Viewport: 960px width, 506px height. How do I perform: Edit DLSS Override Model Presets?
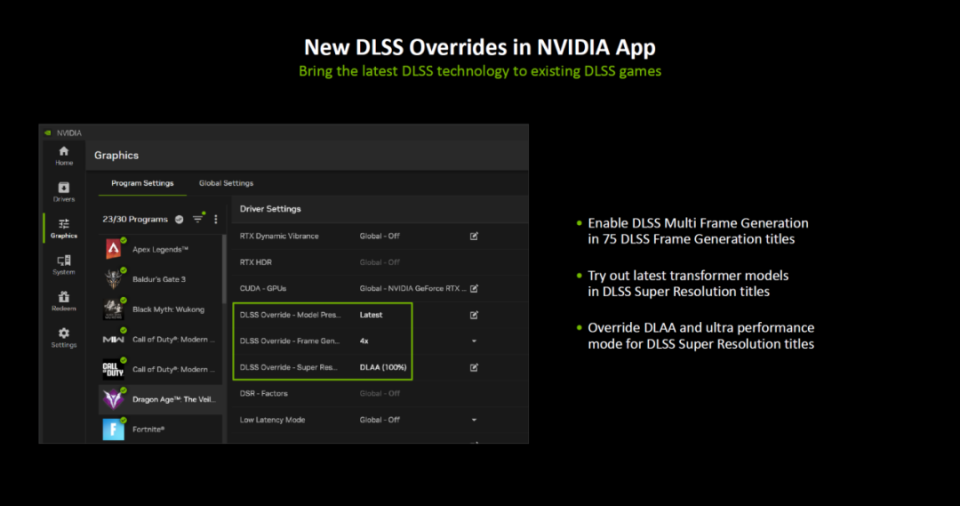pos(474,315)
